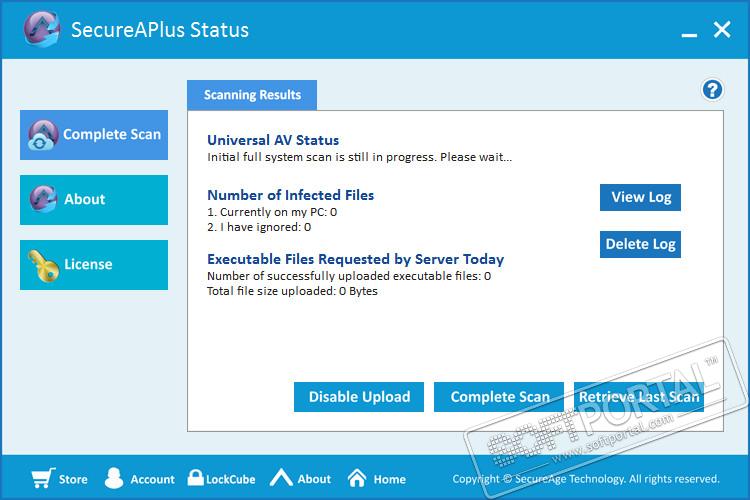Click the About sidebar logo icon

[42, 199]
